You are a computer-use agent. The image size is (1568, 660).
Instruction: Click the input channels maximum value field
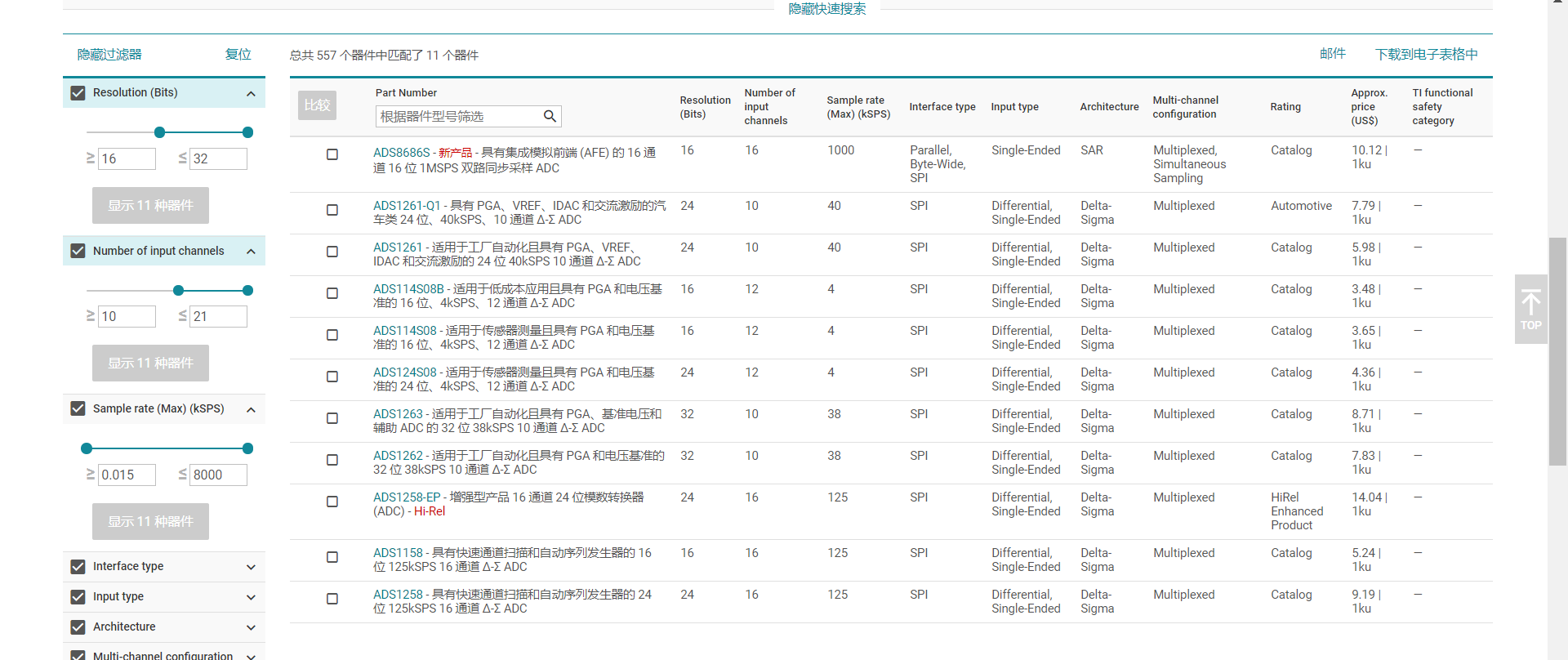(218, 316)
